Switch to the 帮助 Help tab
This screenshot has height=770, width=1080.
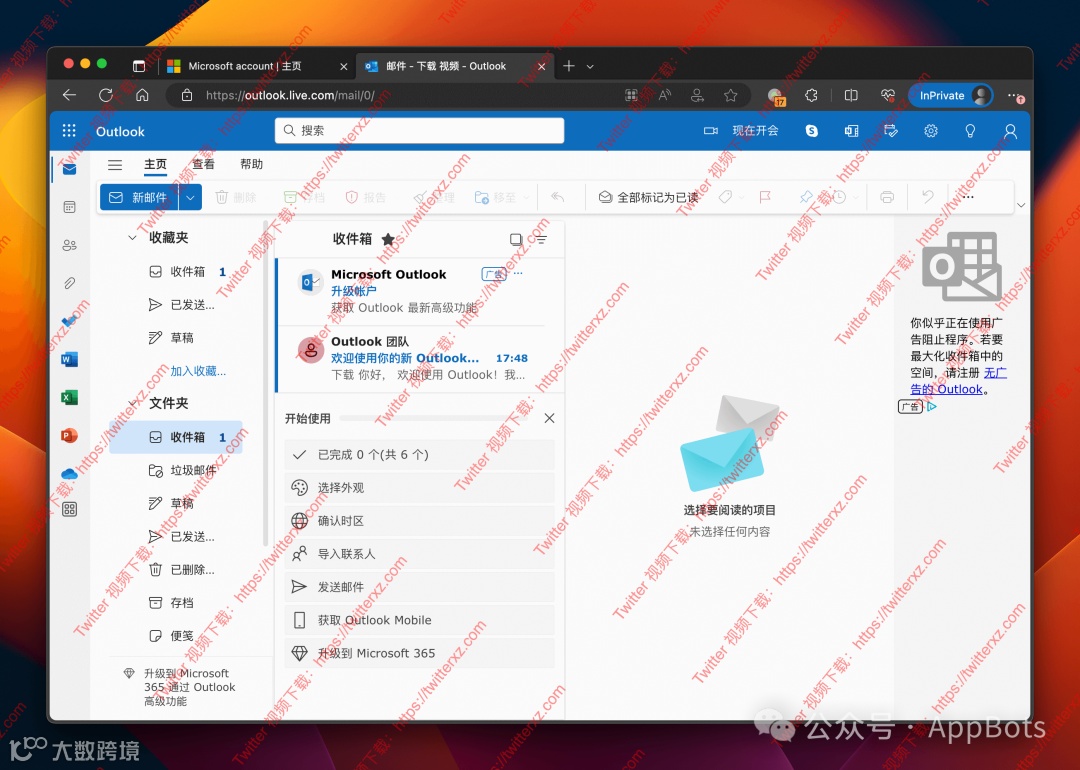point(251,164)
